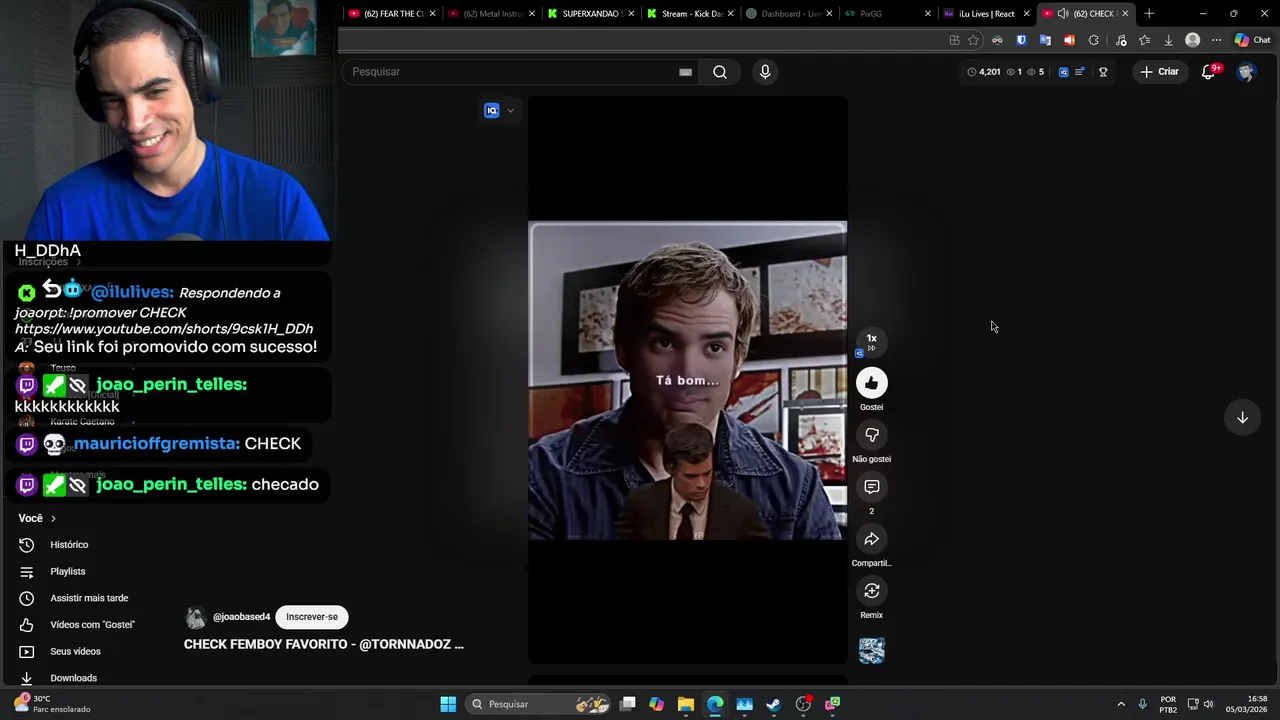
Task: Open the browser Downloads icon
Action: pos(1168,40)
